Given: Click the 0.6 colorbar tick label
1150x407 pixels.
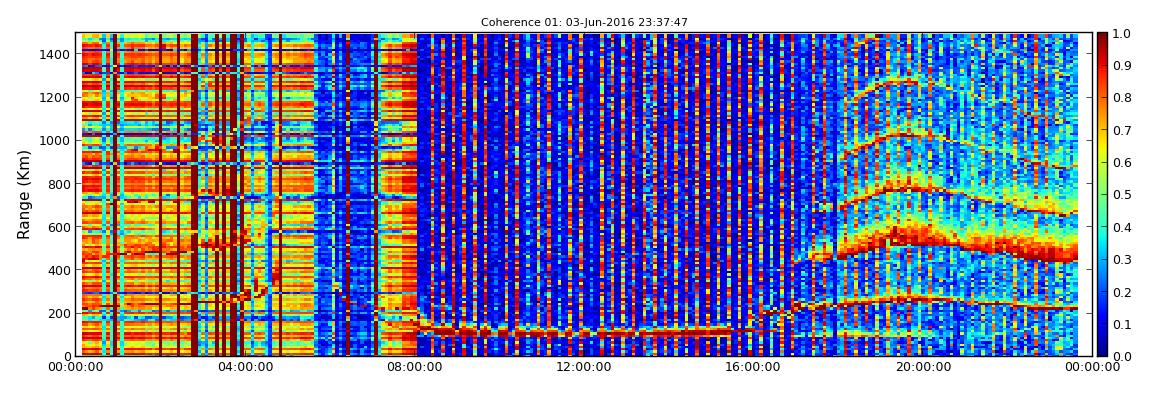Looking at the screenshot, I should click(1121, 163).
